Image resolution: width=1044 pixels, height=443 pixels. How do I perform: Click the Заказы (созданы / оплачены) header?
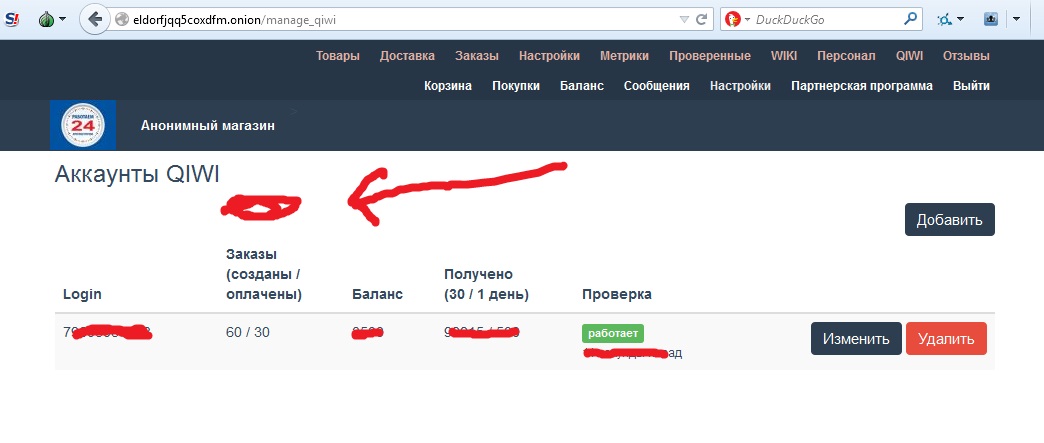pyautogui.click(x=264, y=274)
